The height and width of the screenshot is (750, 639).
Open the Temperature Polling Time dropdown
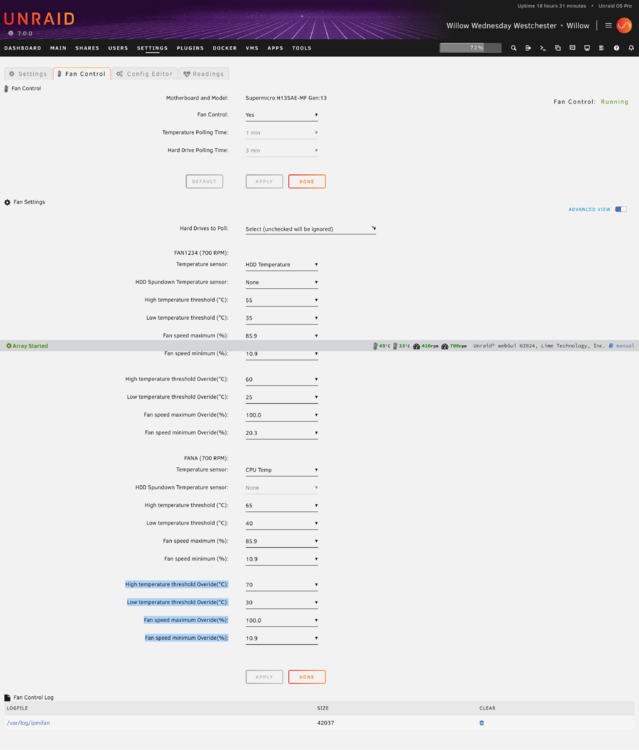click(x=282, y=132)
